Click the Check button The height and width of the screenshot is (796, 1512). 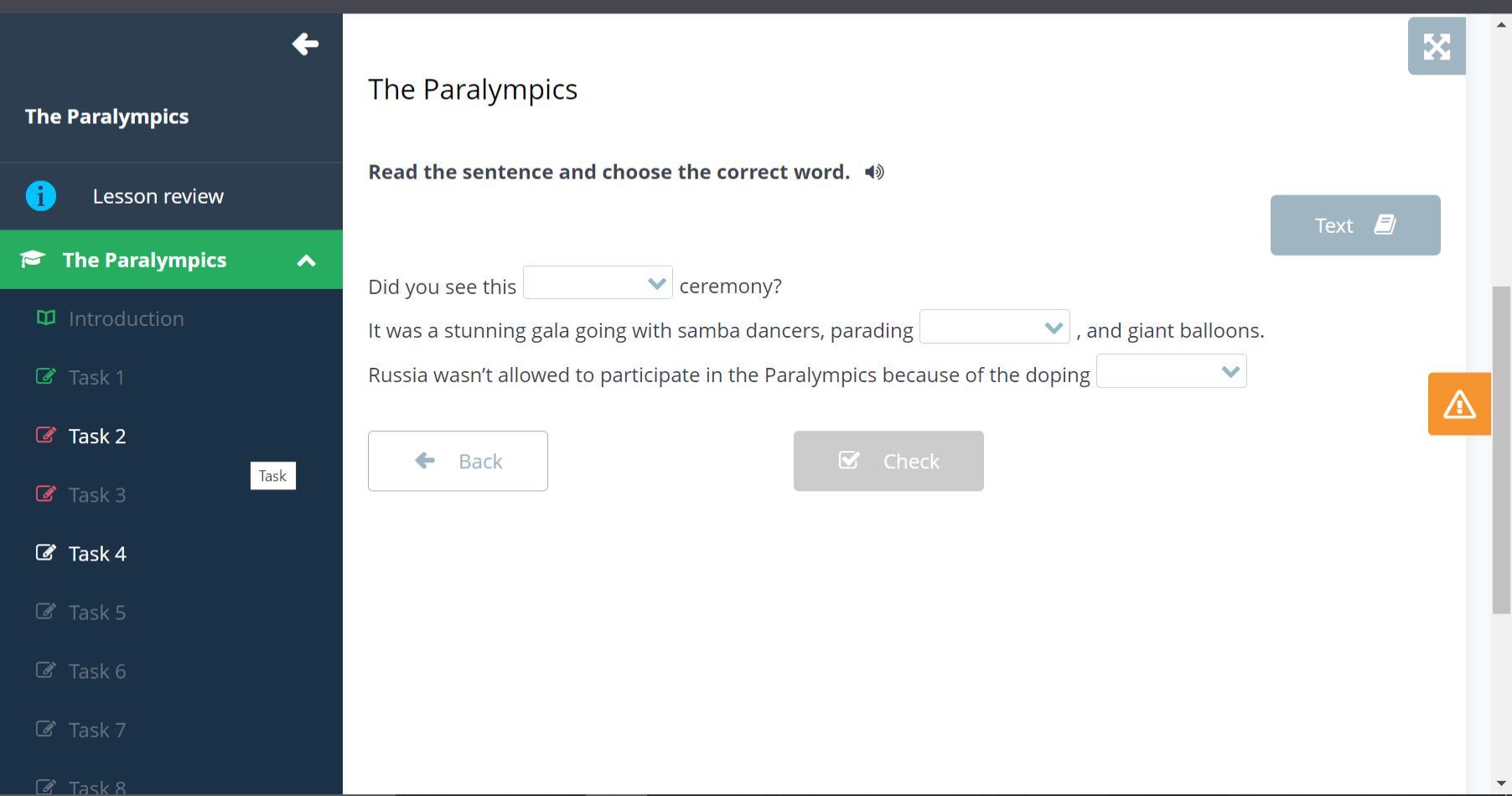pyautogui.click(x=888, y=461)
